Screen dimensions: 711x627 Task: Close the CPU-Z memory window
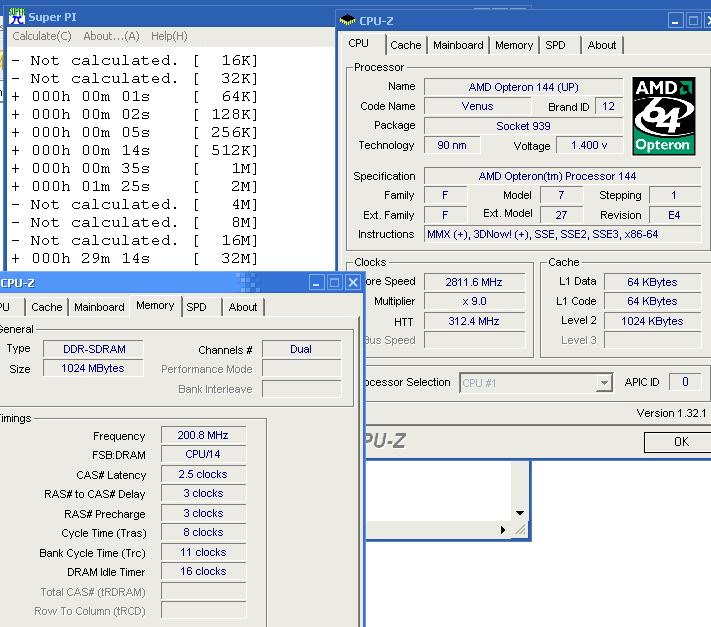(353, 283)
